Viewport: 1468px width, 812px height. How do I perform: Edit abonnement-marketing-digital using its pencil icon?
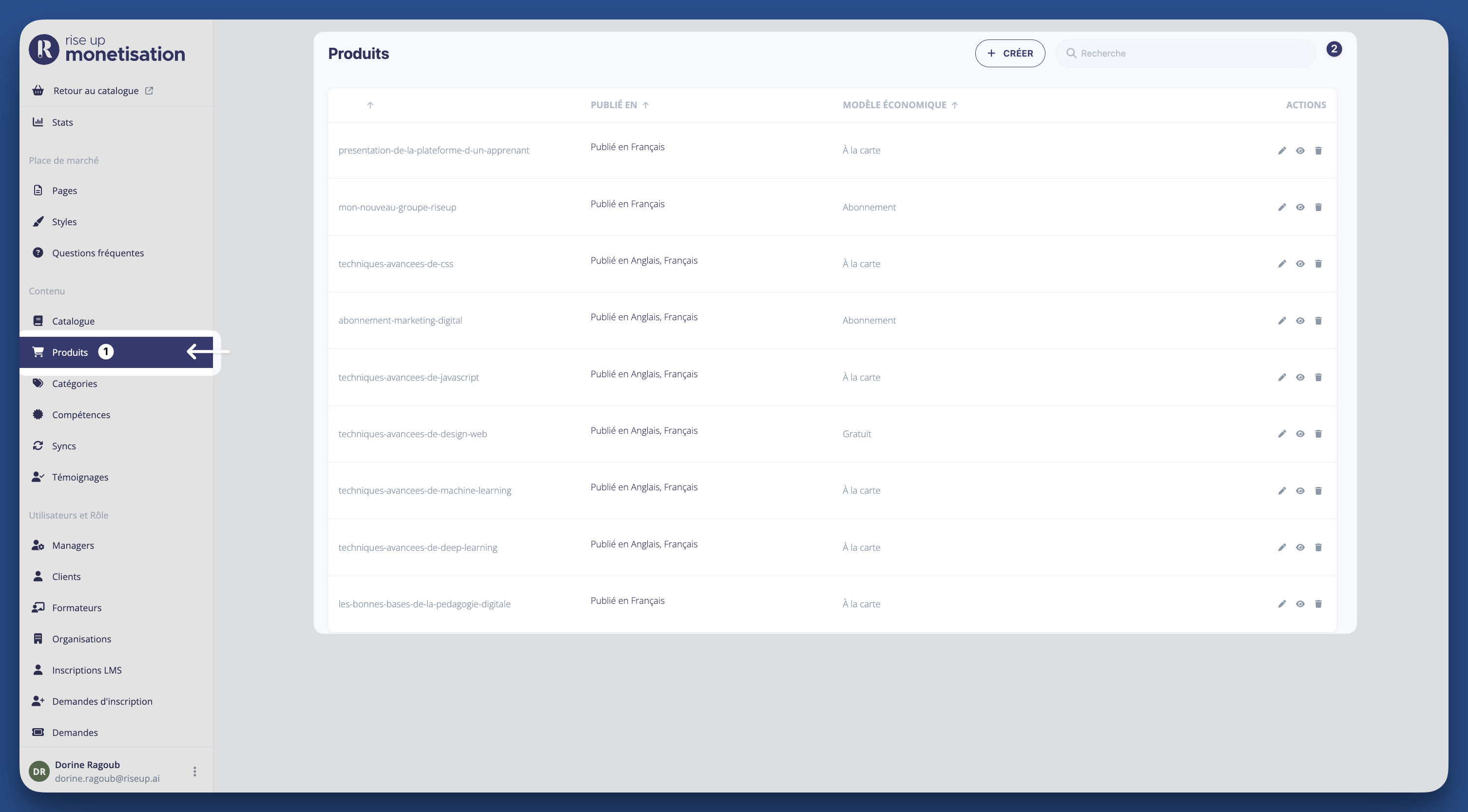click(x=1282, y=321)
